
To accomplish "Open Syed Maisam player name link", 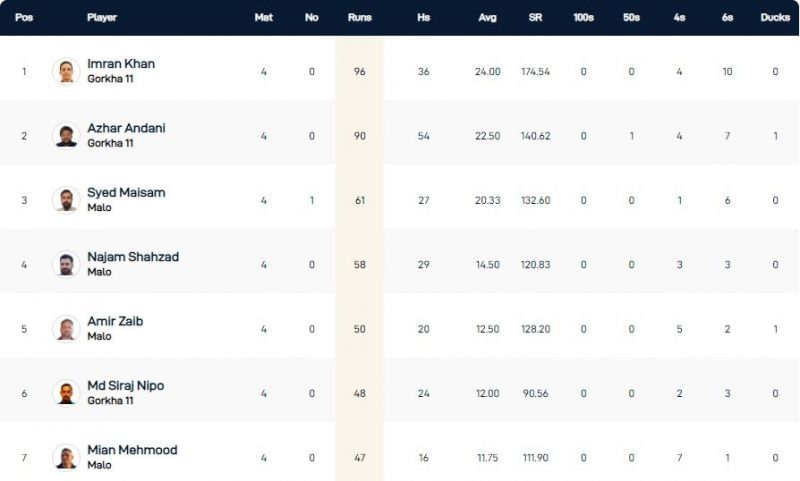I will tap(126, 192).
